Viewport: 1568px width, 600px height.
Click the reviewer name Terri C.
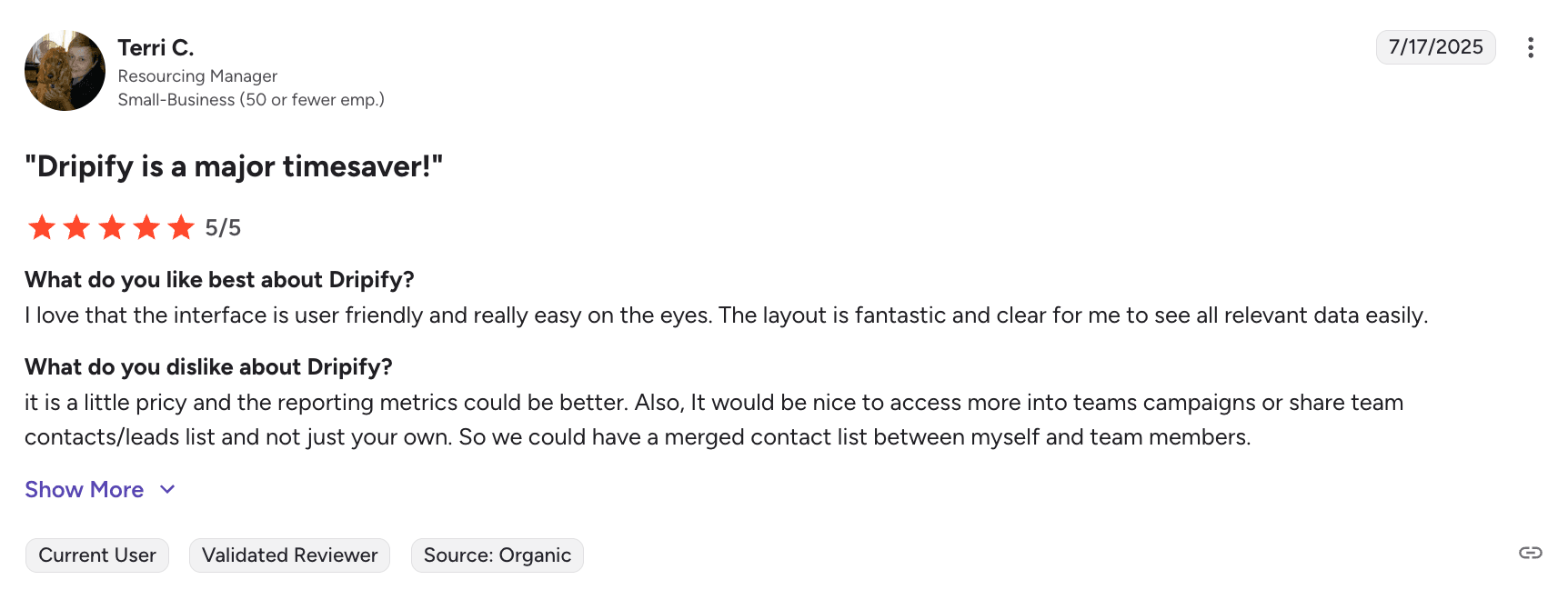tap(156, 48)
